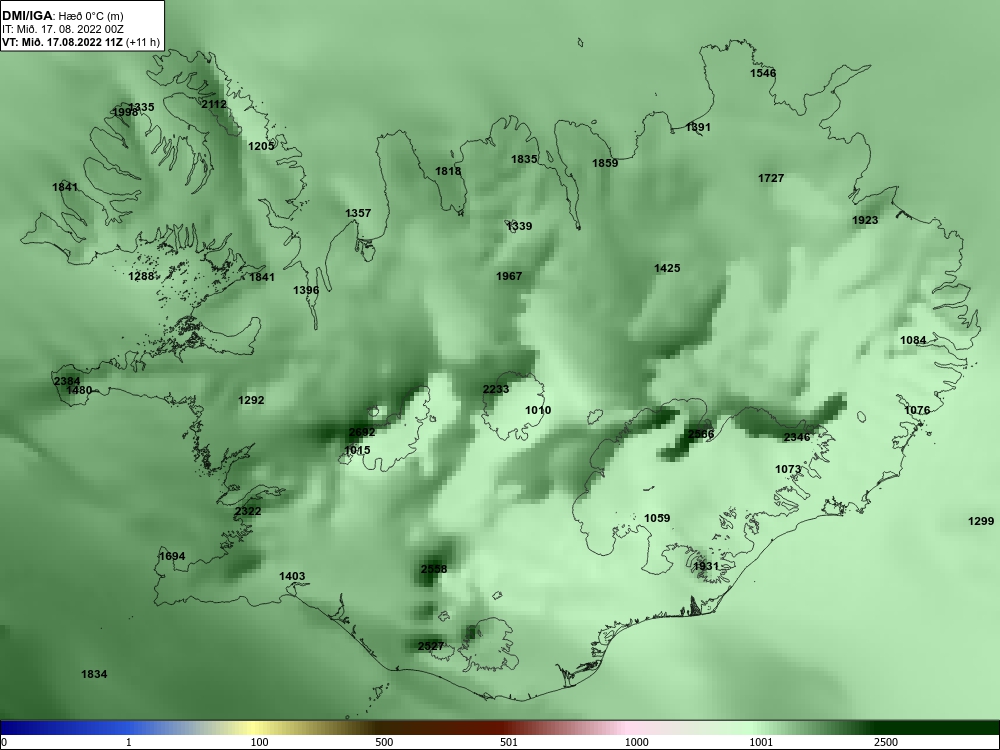
Task: Click the color scale label 2500
Action: [886, 742]
